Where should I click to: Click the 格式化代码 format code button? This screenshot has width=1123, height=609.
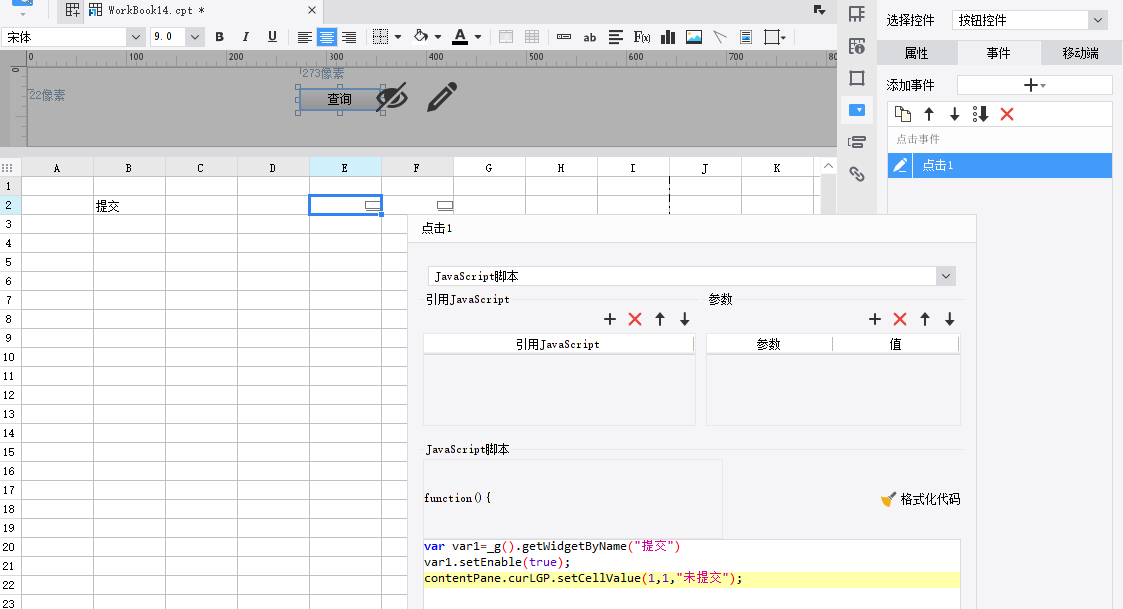(920, 499)
